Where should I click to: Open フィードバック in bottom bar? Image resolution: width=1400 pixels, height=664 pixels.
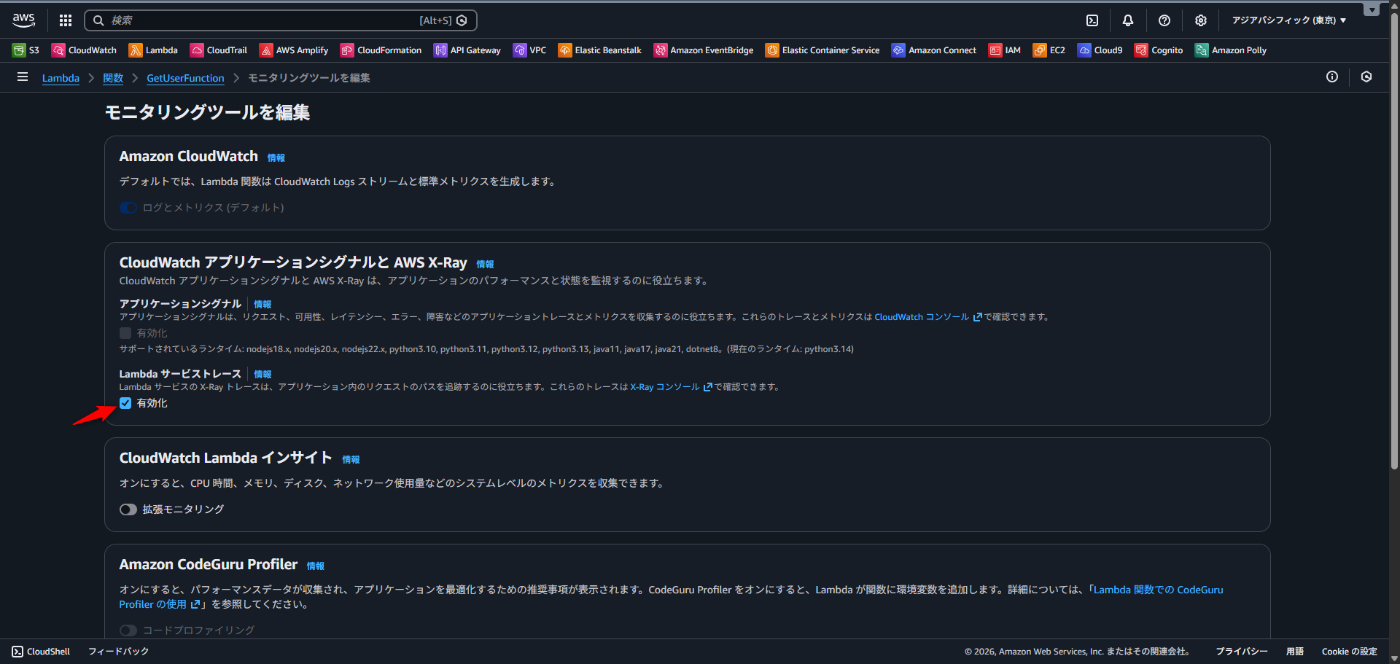118,651
